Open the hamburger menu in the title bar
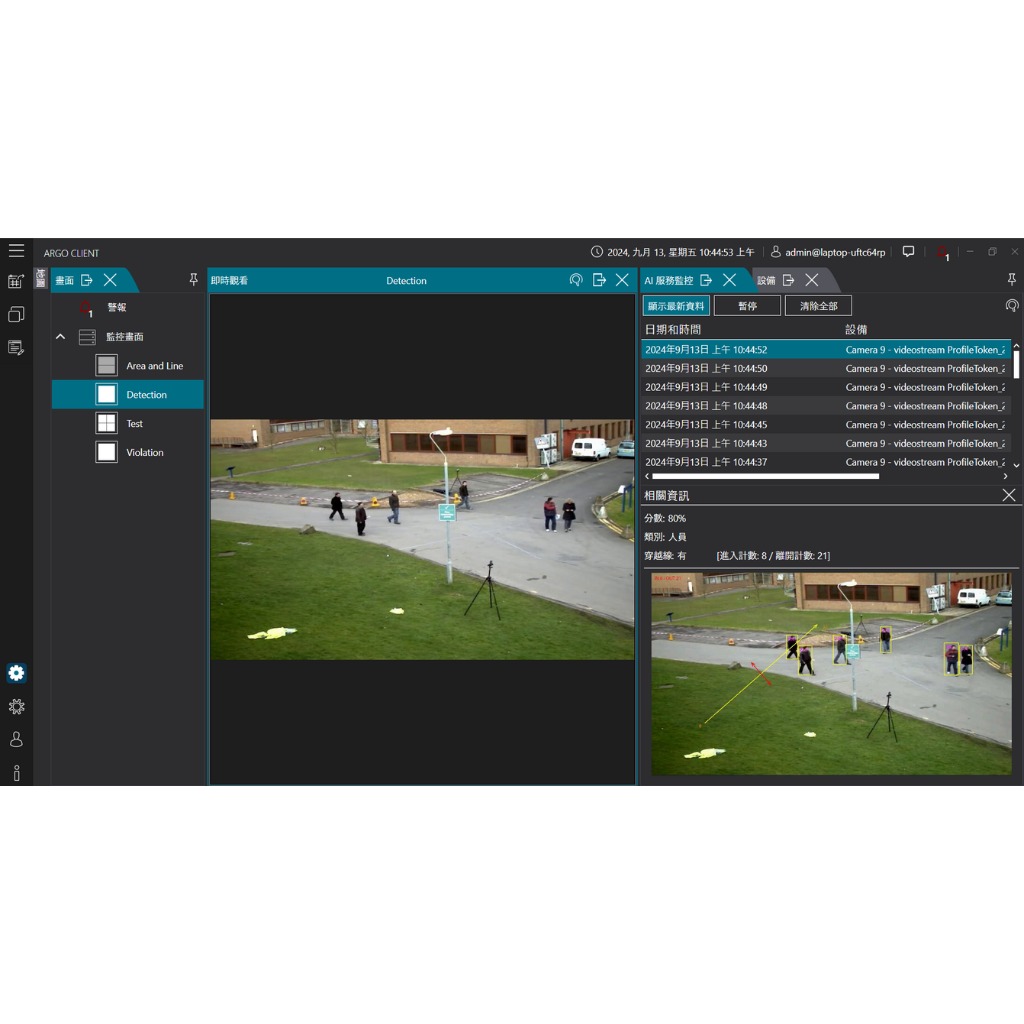The image size is (1024, 1024). (16, 251)
